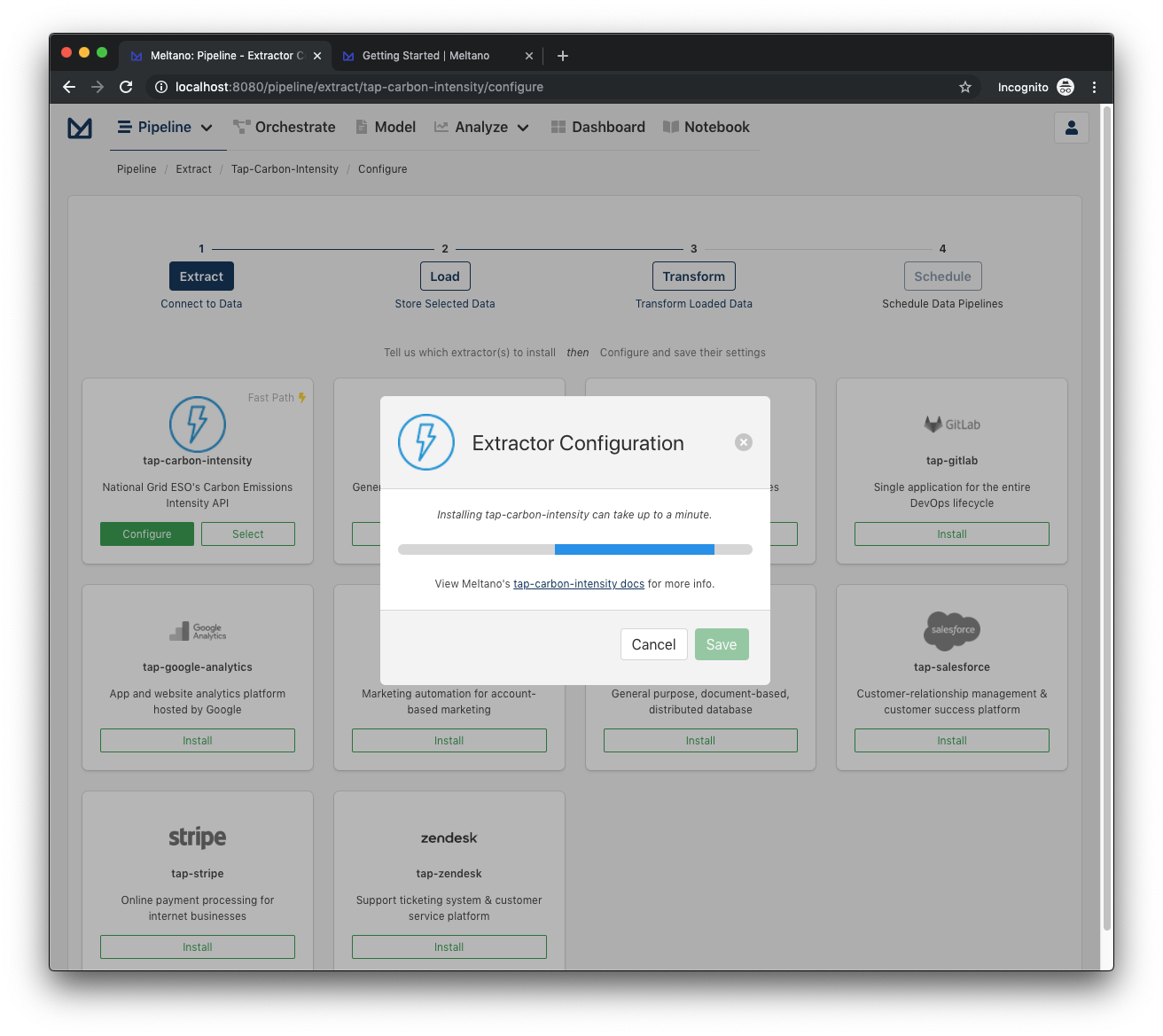The image size is (1163, 1036).
Task: Click the page vertical scrollbar
Action: click(x=1107, y=518)
